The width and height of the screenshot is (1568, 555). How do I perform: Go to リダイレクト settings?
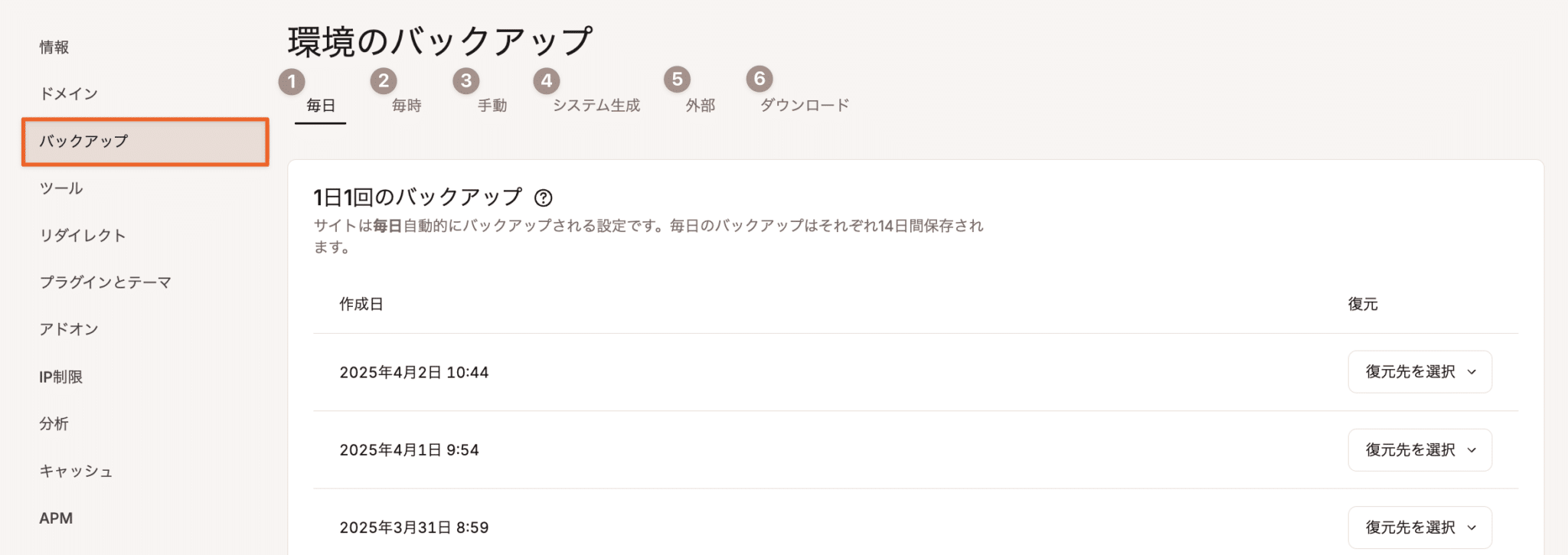[x=83, y=236]
